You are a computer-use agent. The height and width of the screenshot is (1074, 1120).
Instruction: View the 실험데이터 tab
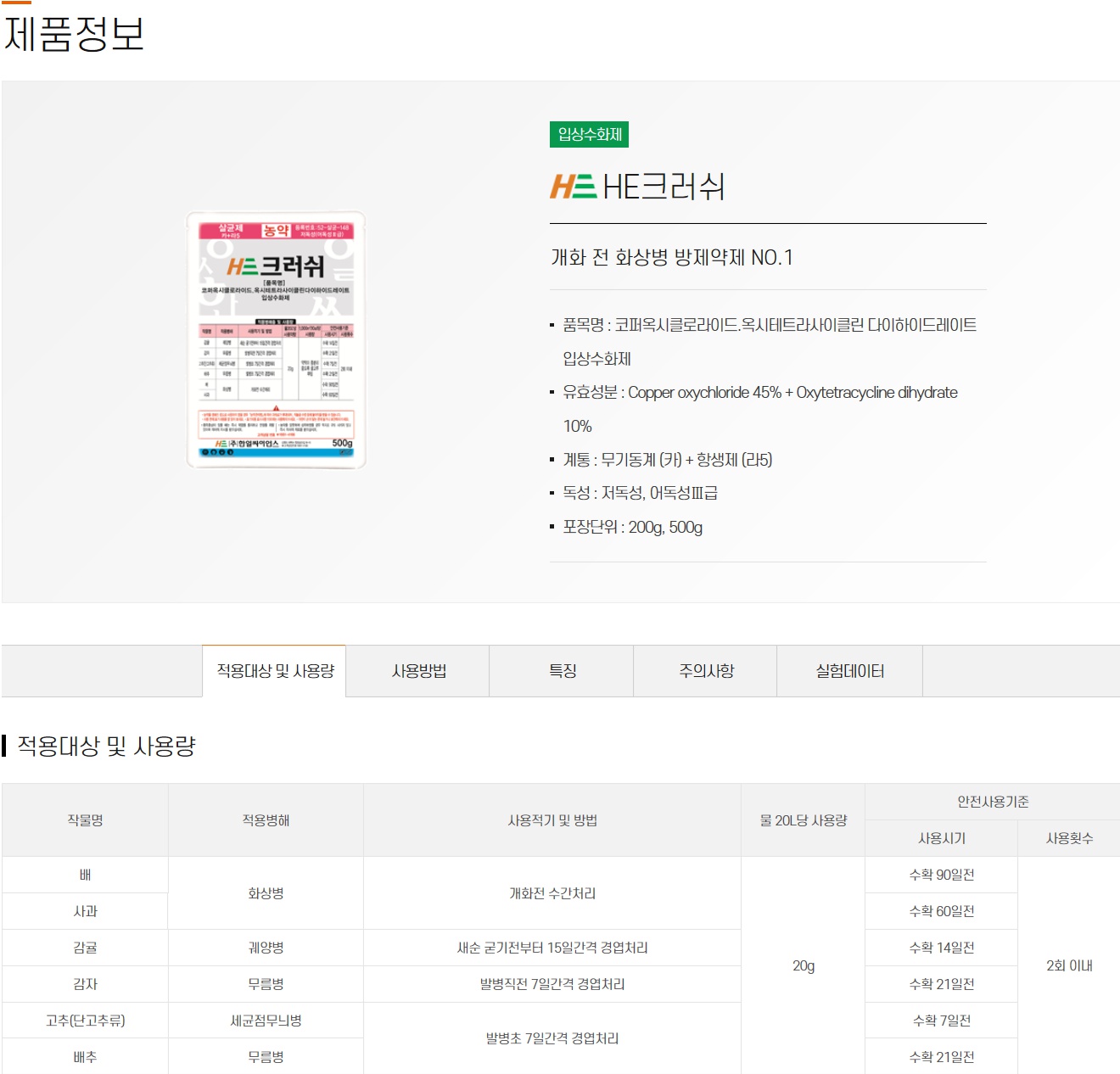click(x=849, y=671)
